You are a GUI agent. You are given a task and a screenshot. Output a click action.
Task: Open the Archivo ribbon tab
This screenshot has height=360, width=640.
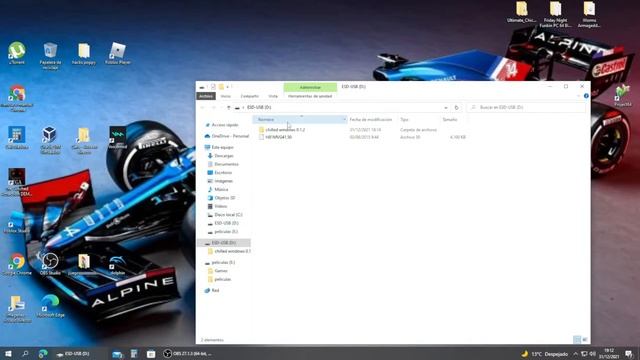pyautogui.click(x=206, y=96)
